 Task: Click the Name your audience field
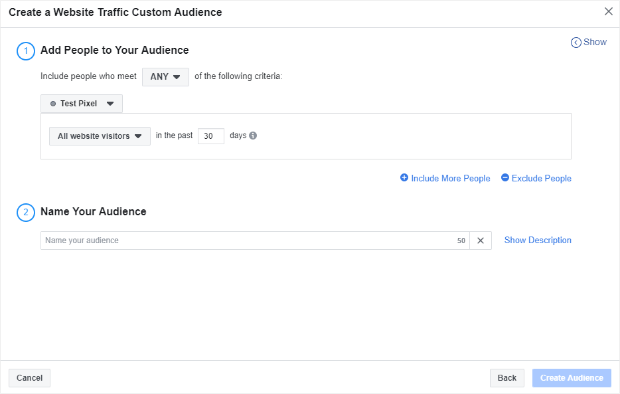click(255, 241)
